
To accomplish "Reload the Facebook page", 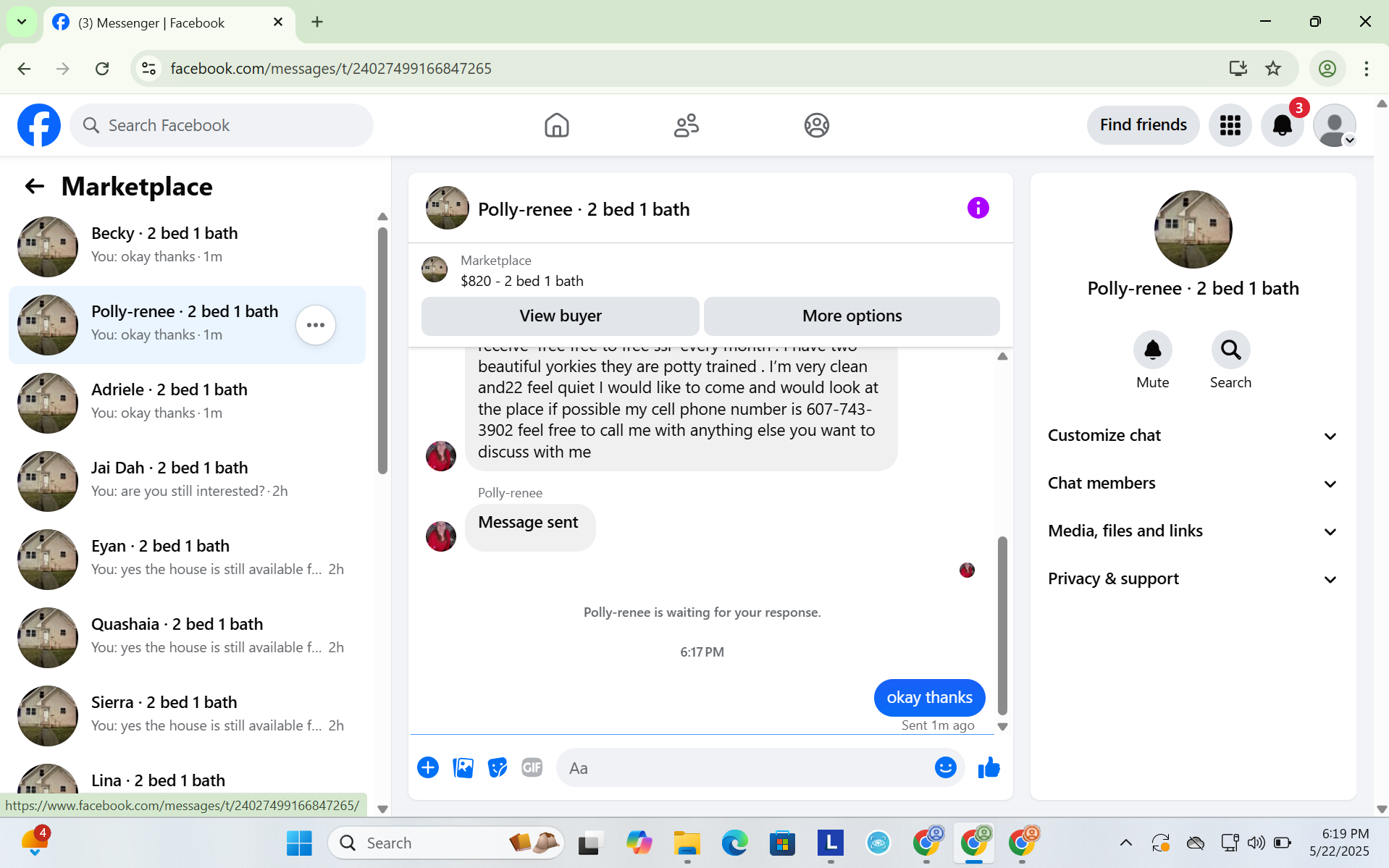I will tap(102, 69).
